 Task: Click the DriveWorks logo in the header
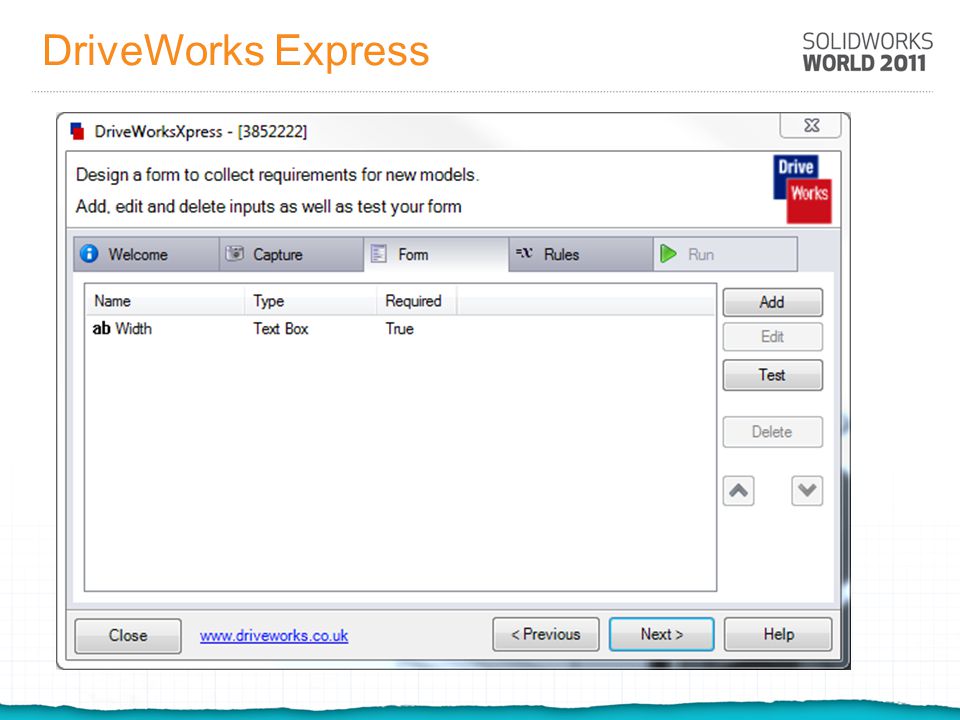click(x=803, y=189)
